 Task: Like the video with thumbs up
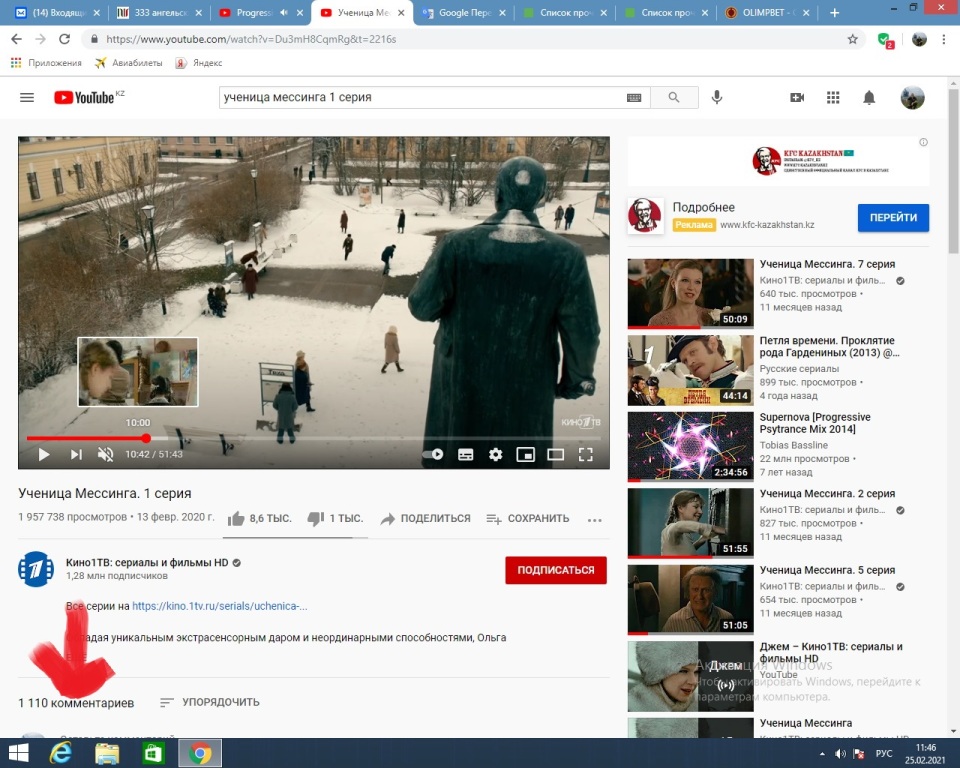coord(260,519)
